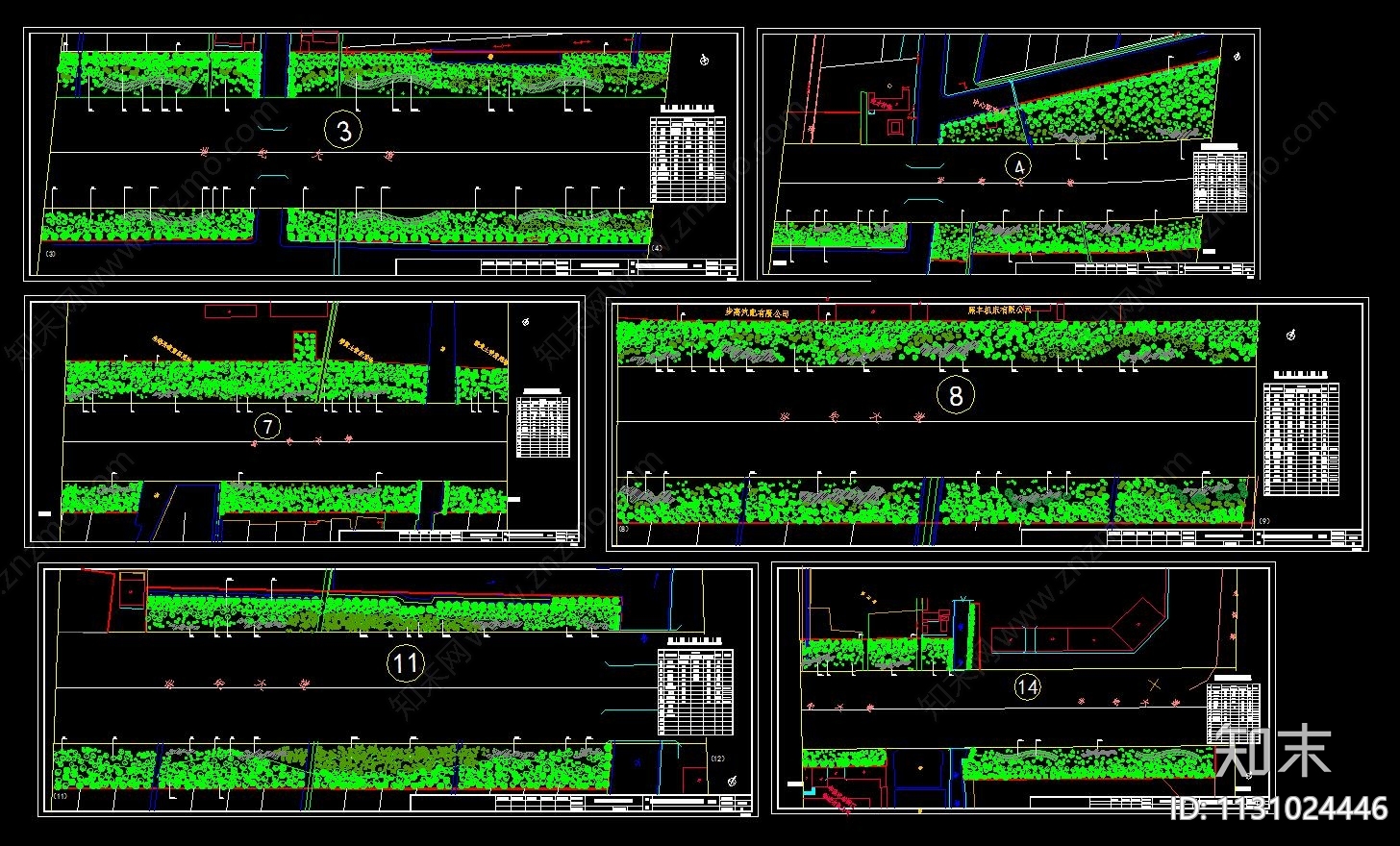Image resolution: width=1400 pixels, height=846 pixels.
Task: Click the red square building outline in sheet 4
Action: [894, 126]
